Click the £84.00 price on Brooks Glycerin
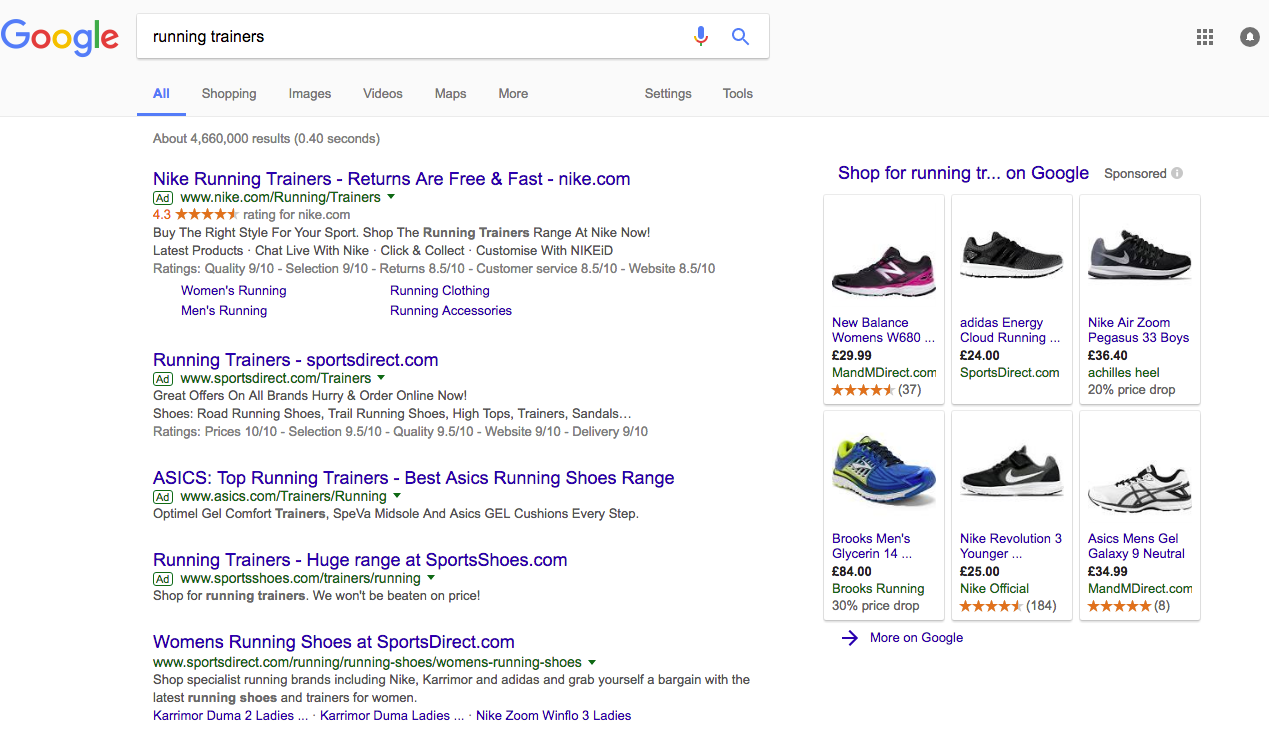1269x738 pixels. point(852,572)
